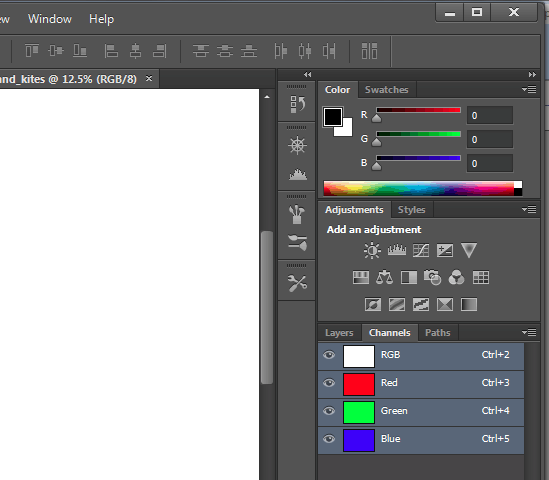
Task: Add a Brightness/Contrast adjustment
Action: [x=372, y=251]
